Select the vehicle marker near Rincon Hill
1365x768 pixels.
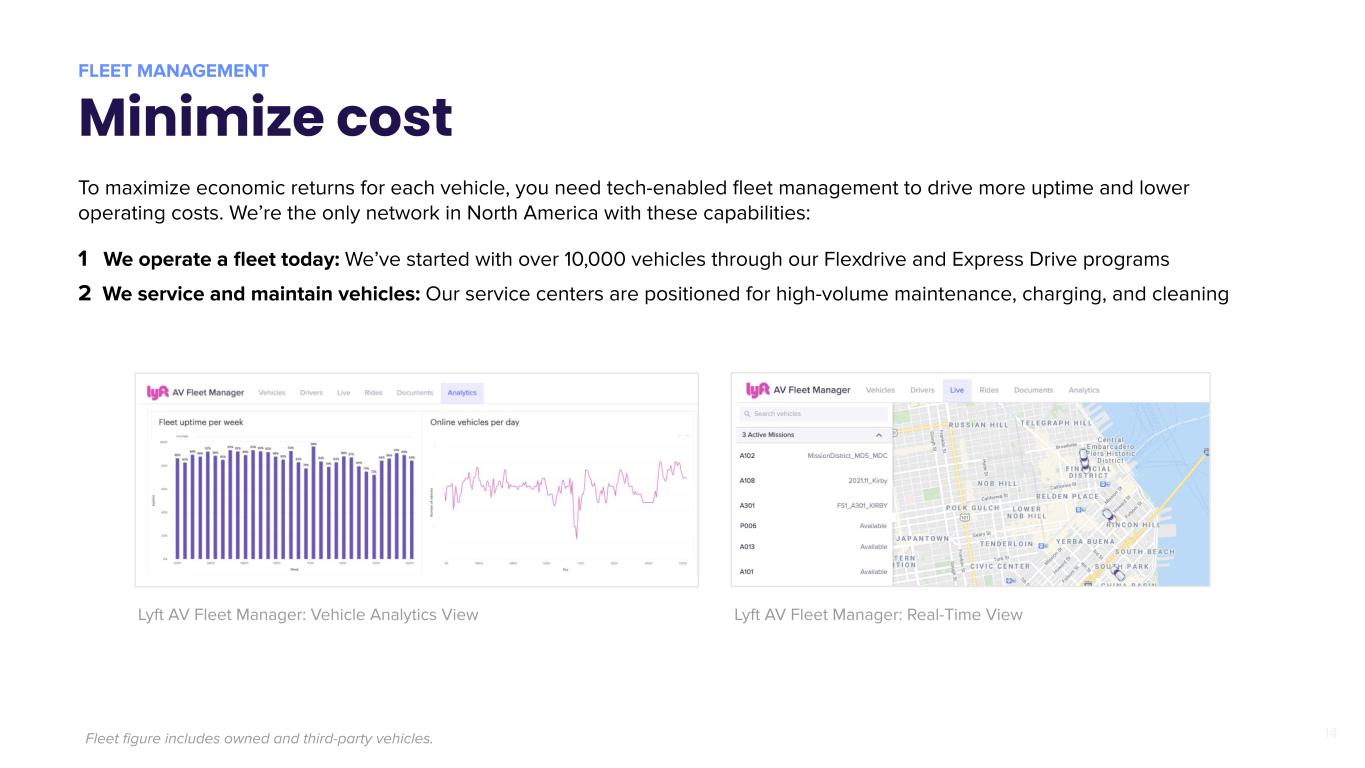pyautogui.click(x=1107, y=517)
